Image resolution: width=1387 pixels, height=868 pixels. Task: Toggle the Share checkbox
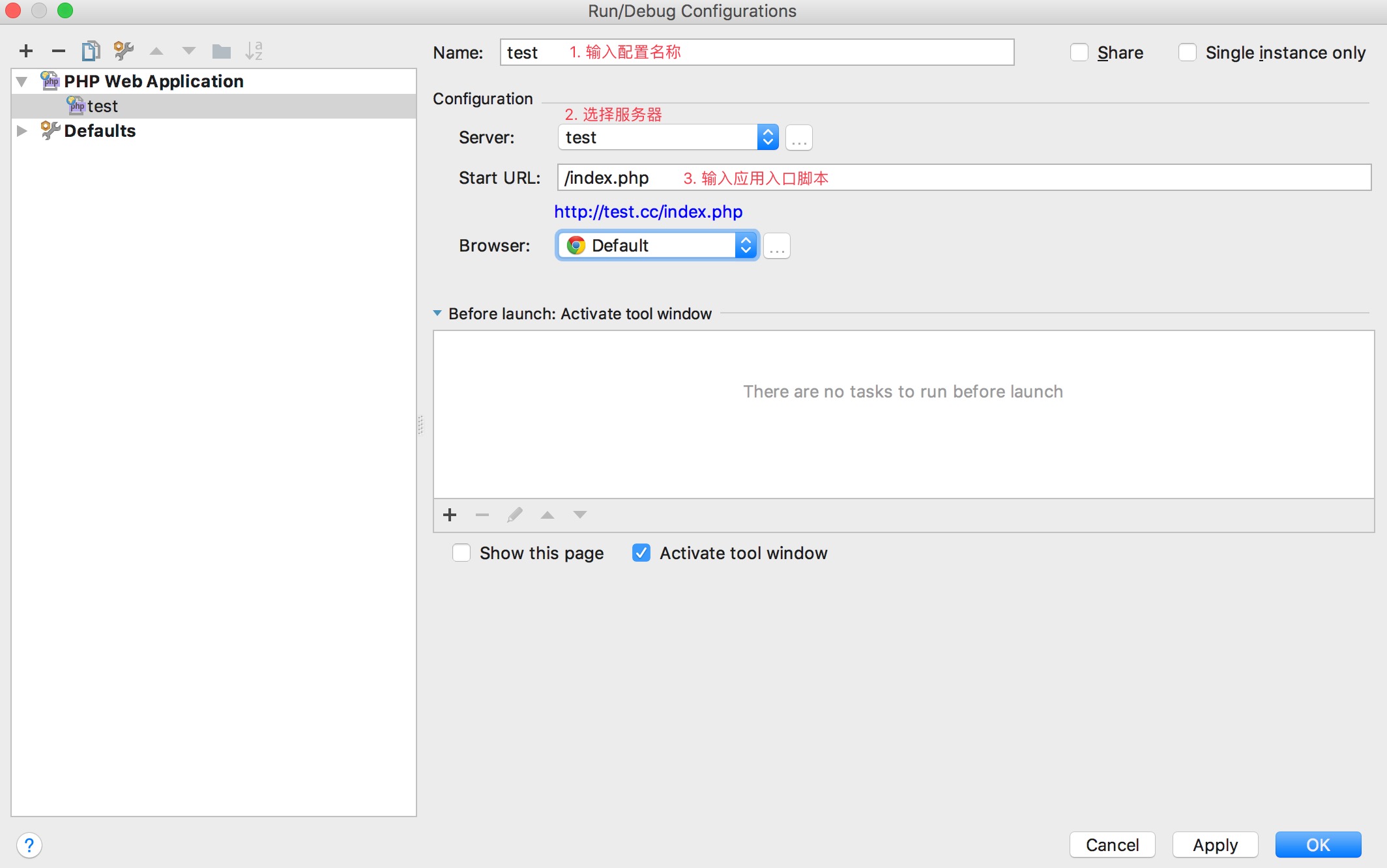[1079, 52]
